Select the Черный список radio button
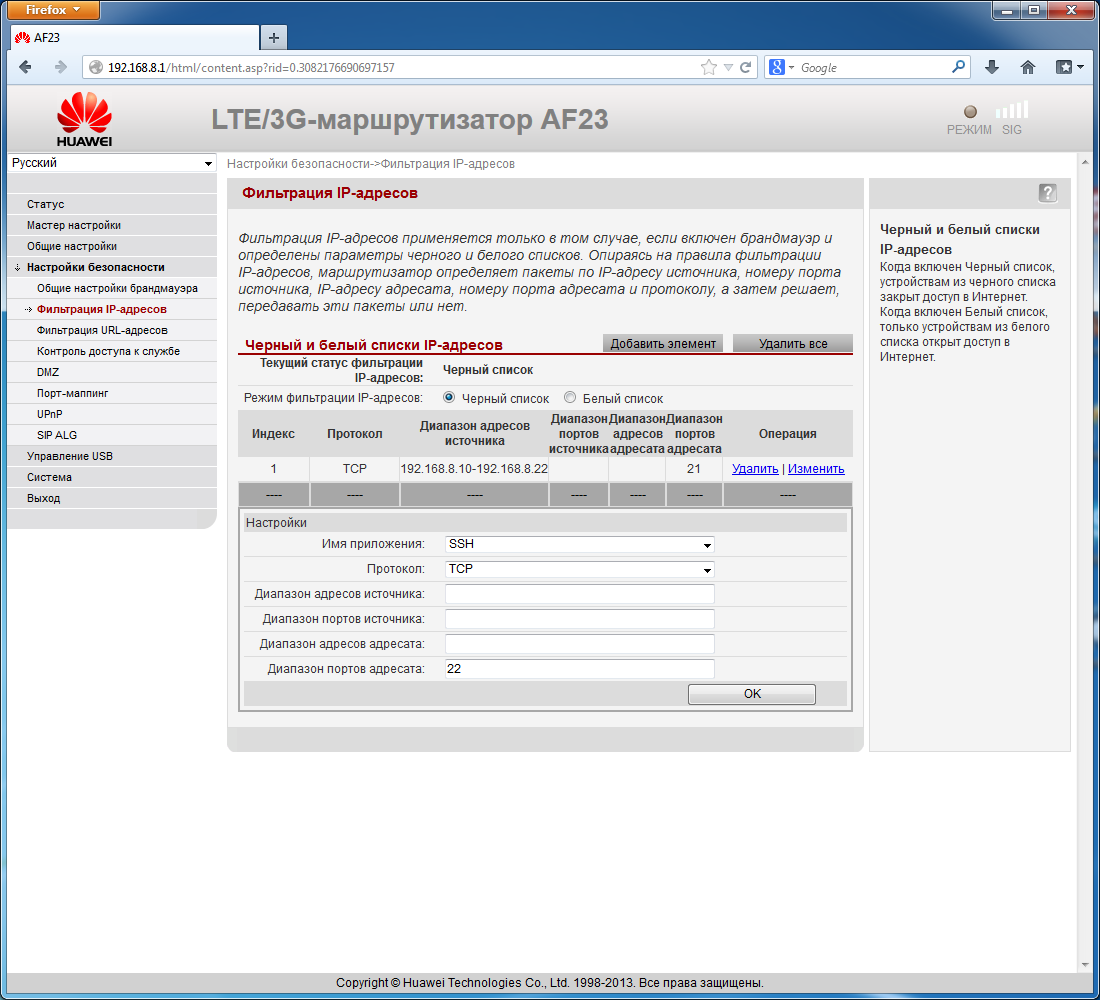The height and width of the screenshot is (1000, 1100). tap(449, 398)
